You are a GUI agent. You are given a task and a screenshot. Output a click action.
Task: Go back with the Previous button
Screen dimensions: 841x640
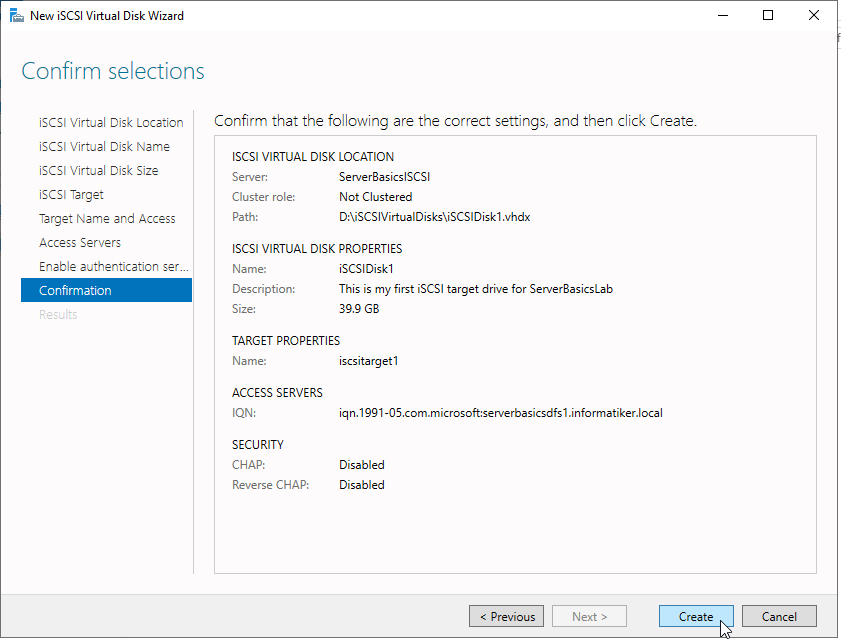[x=506, y=616]
